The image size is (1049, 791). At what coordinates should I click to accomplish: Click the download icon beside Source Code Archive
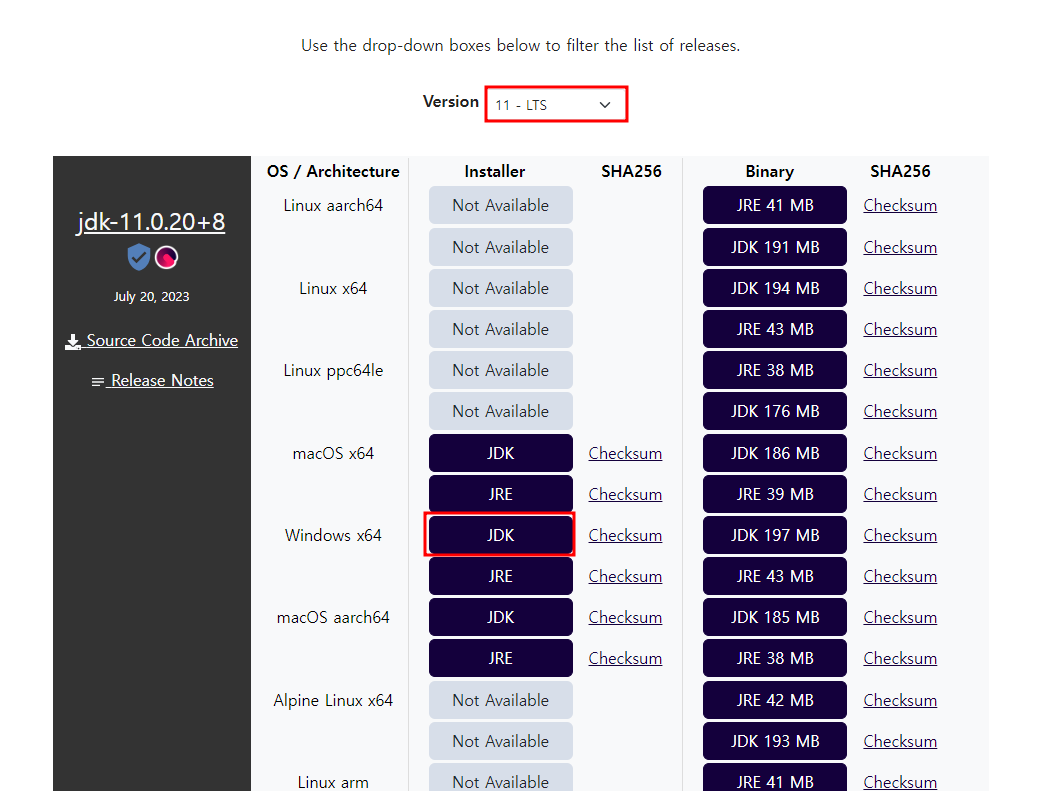pos(73,342)
